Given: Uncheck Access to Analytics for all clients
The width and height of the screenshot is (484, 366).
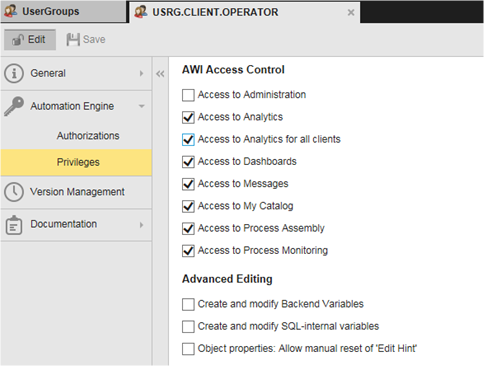Looking at the screenshot, I should tap(188, 139).
